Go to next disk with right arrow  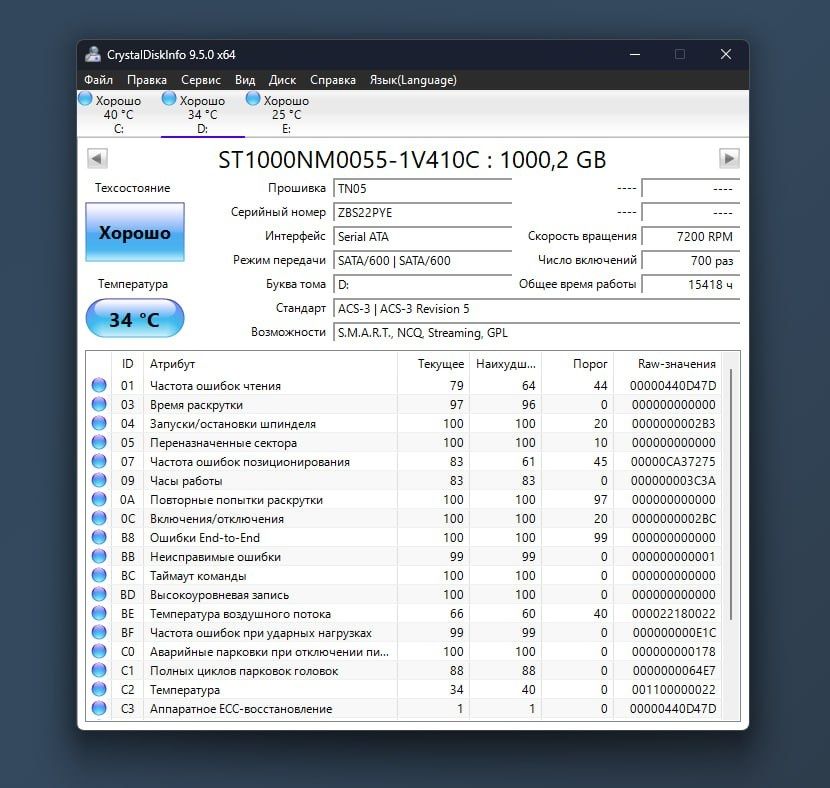729,158
